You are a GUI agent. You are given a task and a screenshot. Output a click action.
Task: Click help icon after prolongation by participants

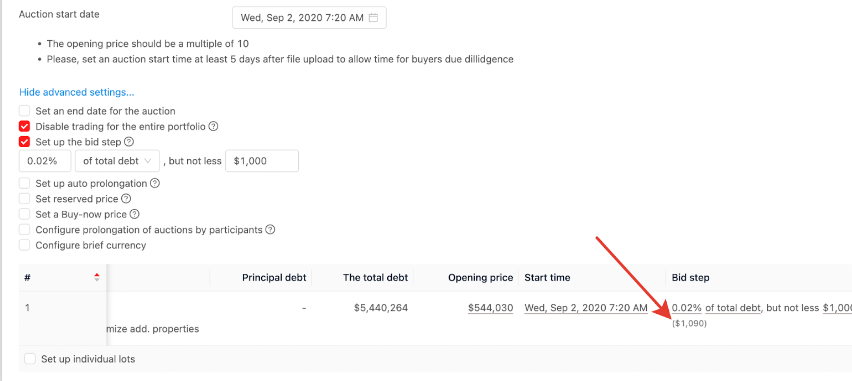[x=270, y=229]
